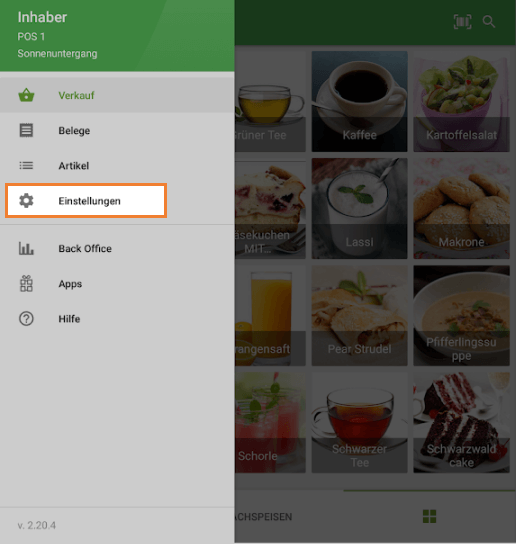Image resolution: width=516 pixels, height=544 pixels.
Task: Select the Pfifferlingssuppe item tile
Action: (x=462, y=315)
